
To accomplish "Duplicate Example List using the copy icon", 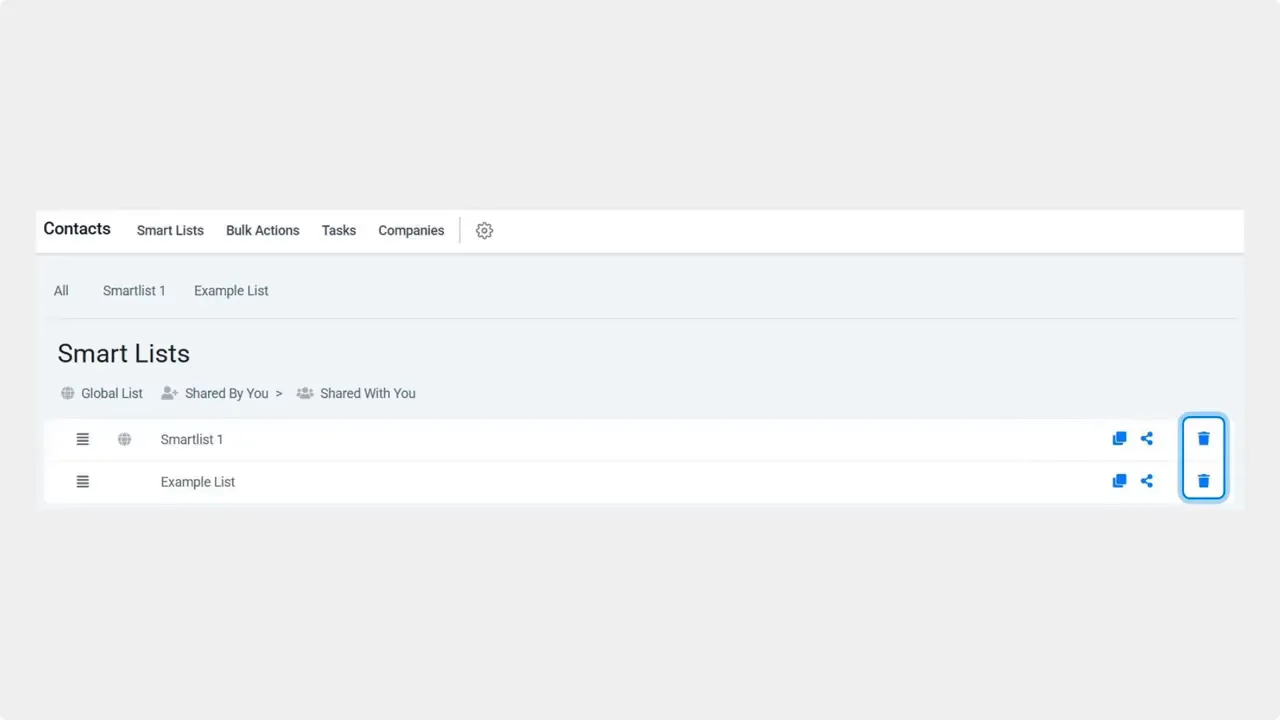I will [x=1119, y=481].
